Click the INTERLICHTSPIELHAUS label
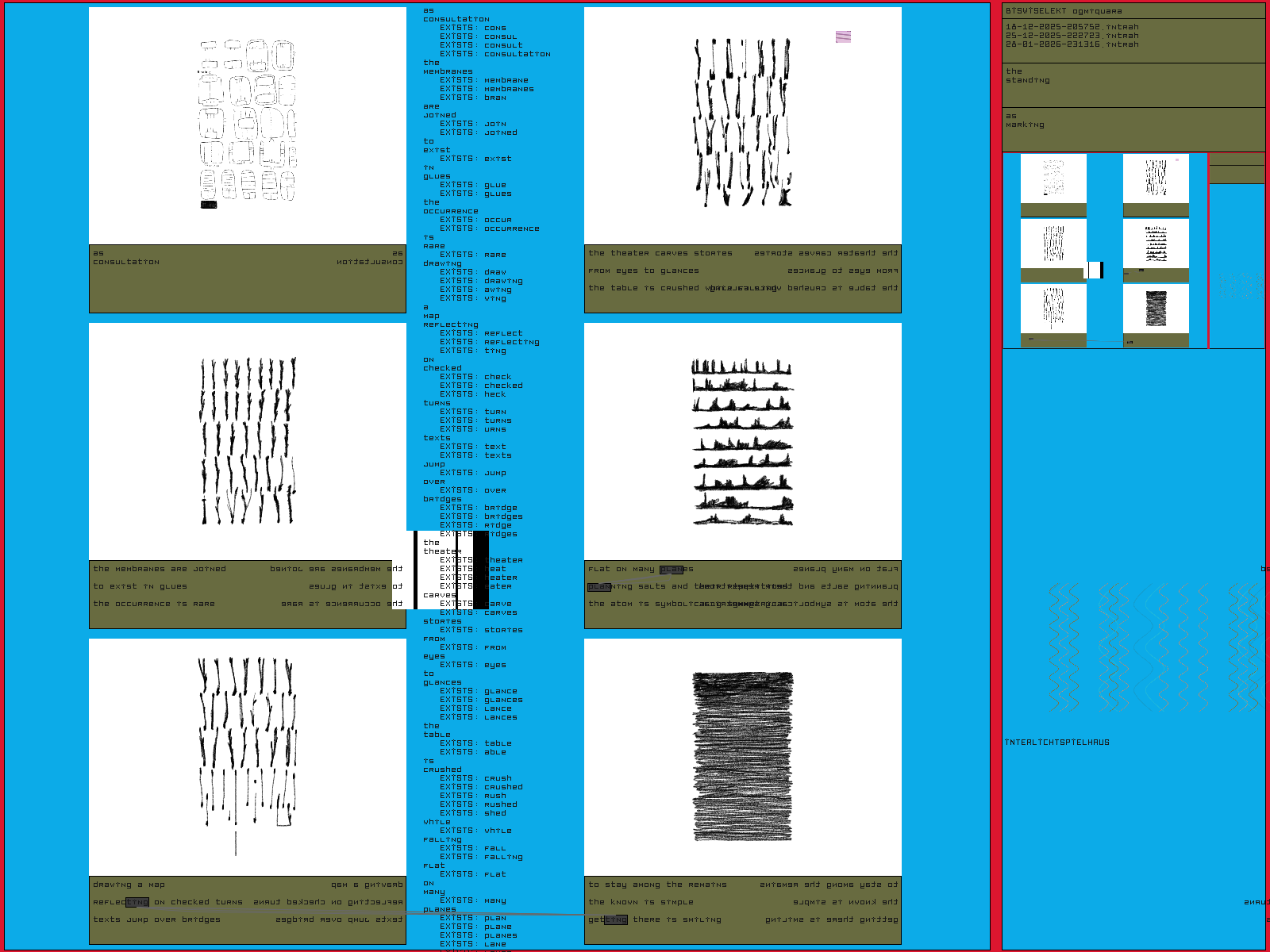The width and height of the screenshot is (1270, 952). [x=1056, y=743]
